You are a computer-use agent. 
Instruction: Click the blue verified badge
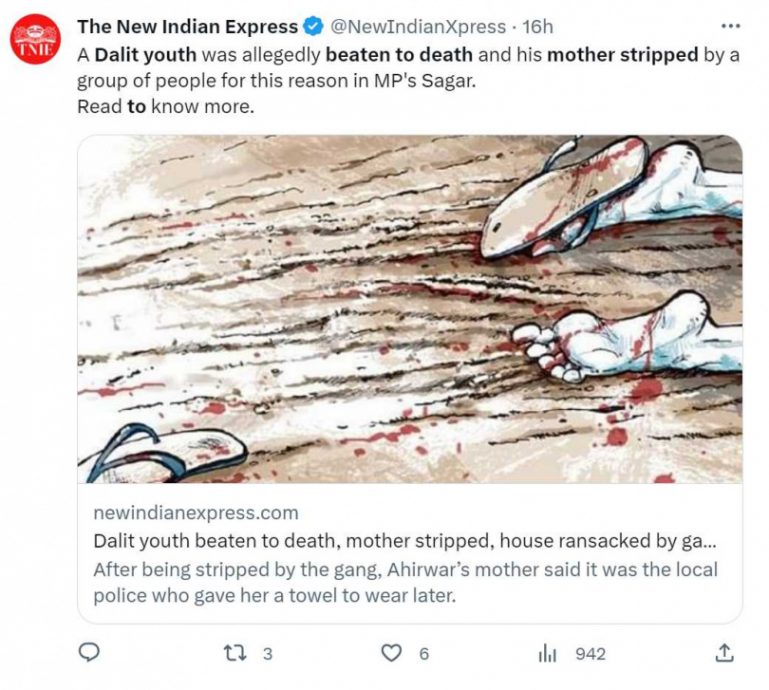[312, 27]
